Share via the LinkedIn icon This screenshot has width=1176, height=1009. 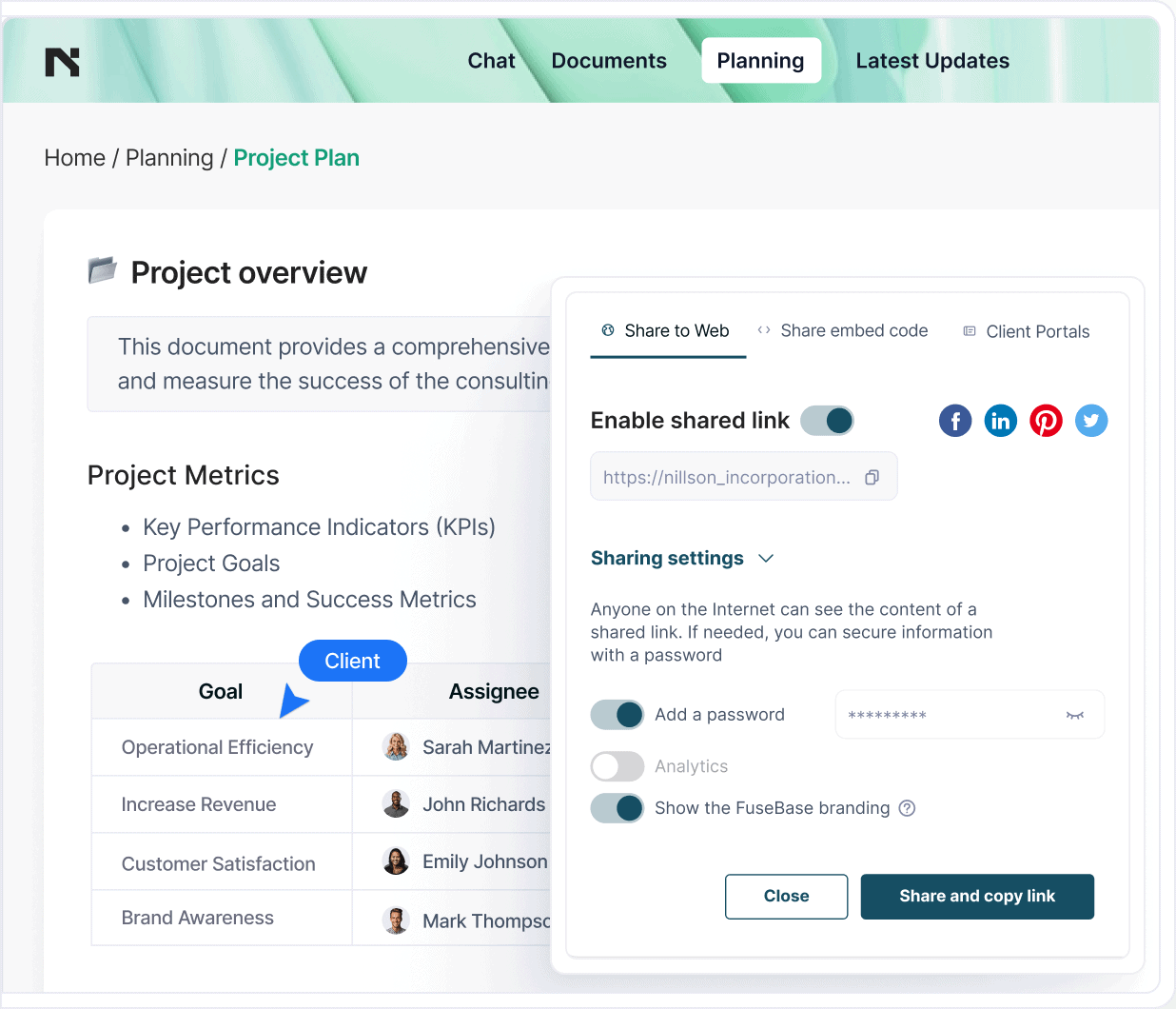[x=1000, y=421]
